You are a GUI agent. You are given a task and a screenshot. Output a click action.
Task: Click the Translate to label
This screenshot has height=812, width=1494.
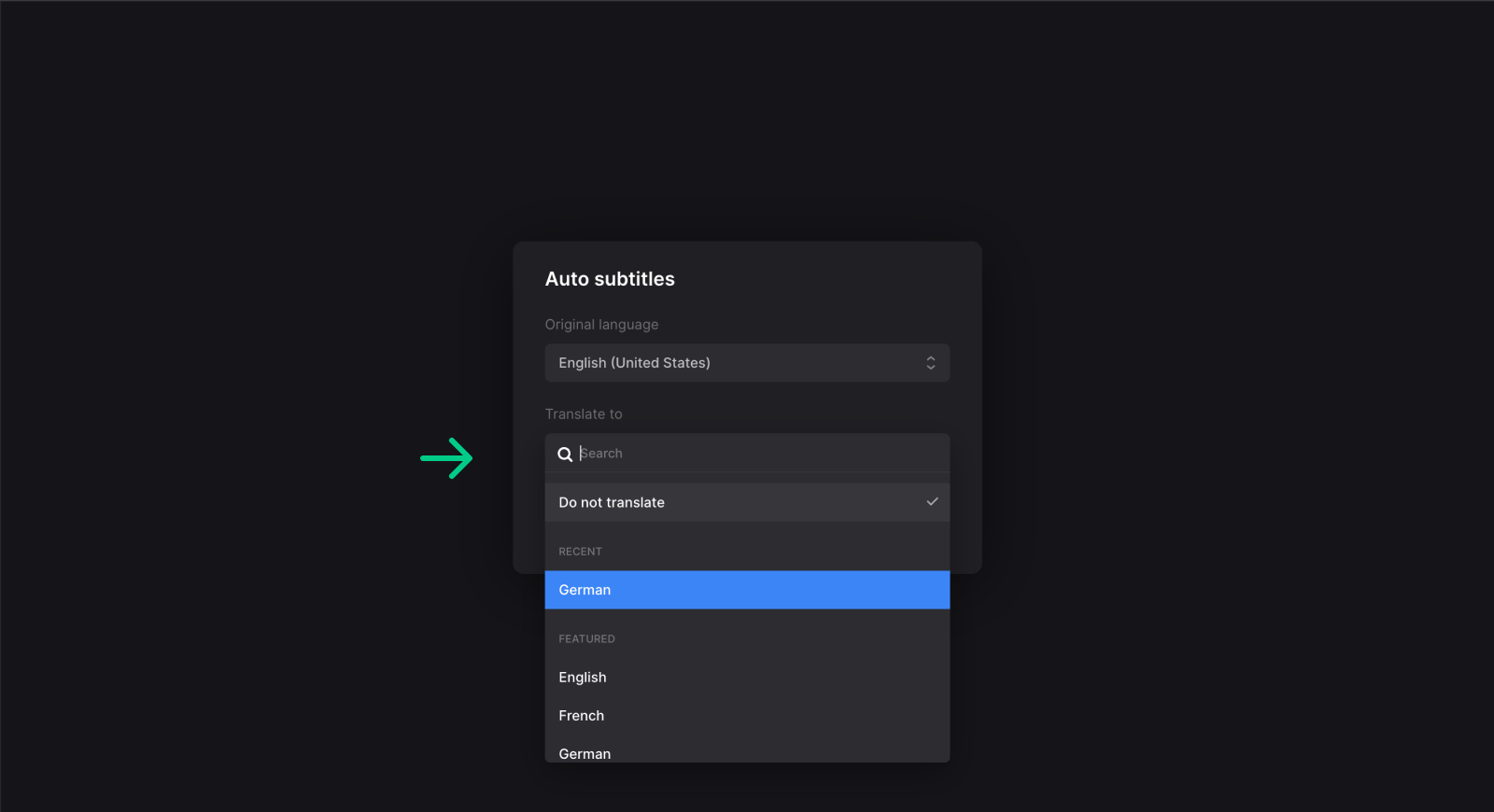[584, 414]
